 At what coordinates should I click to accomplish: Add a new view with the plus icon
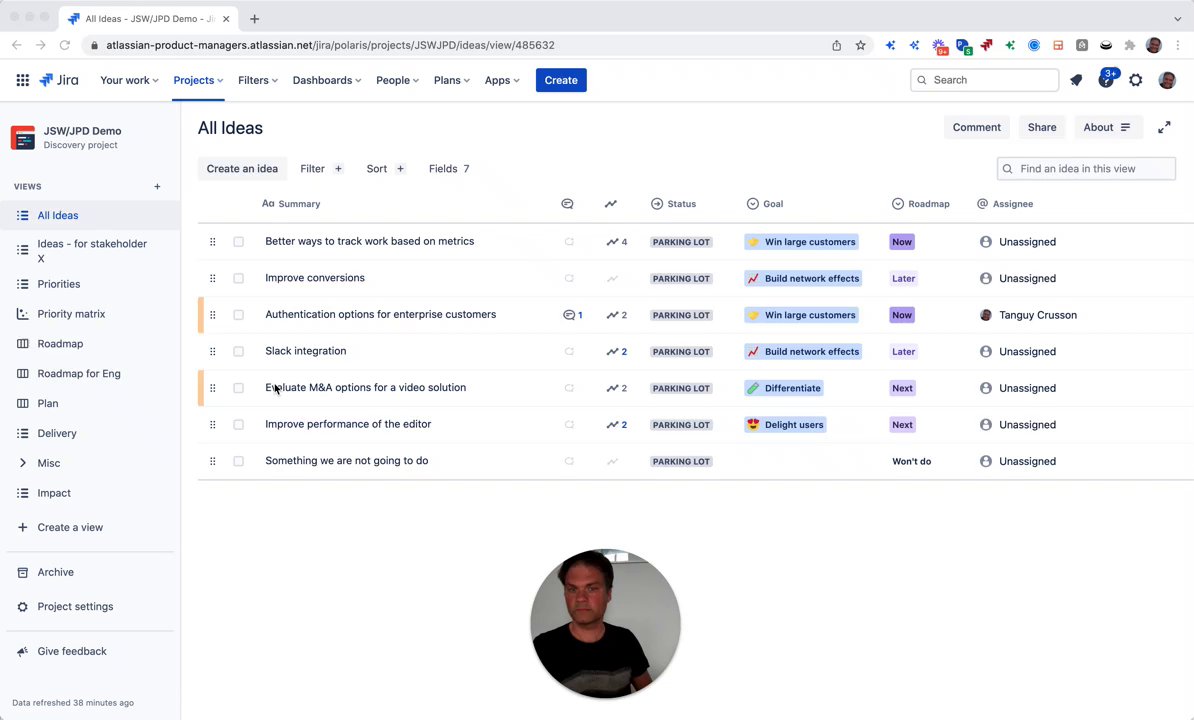click(157, 186)
